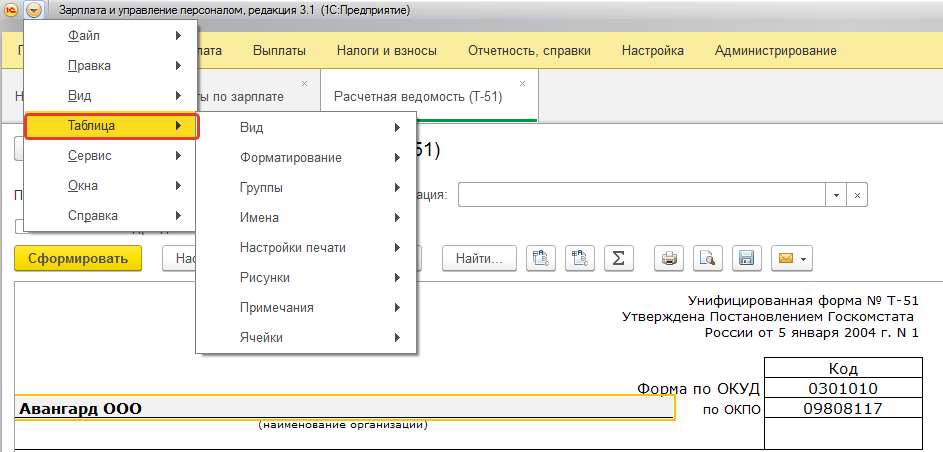
Task: Click the России от 5 января 2004 line
Action: 811,333
